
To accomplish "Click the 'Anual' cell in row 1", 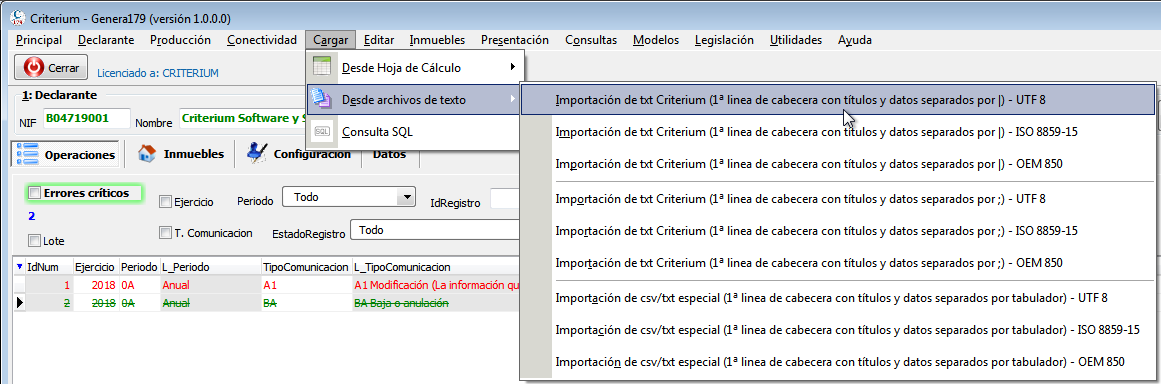I will click(210, 285).
